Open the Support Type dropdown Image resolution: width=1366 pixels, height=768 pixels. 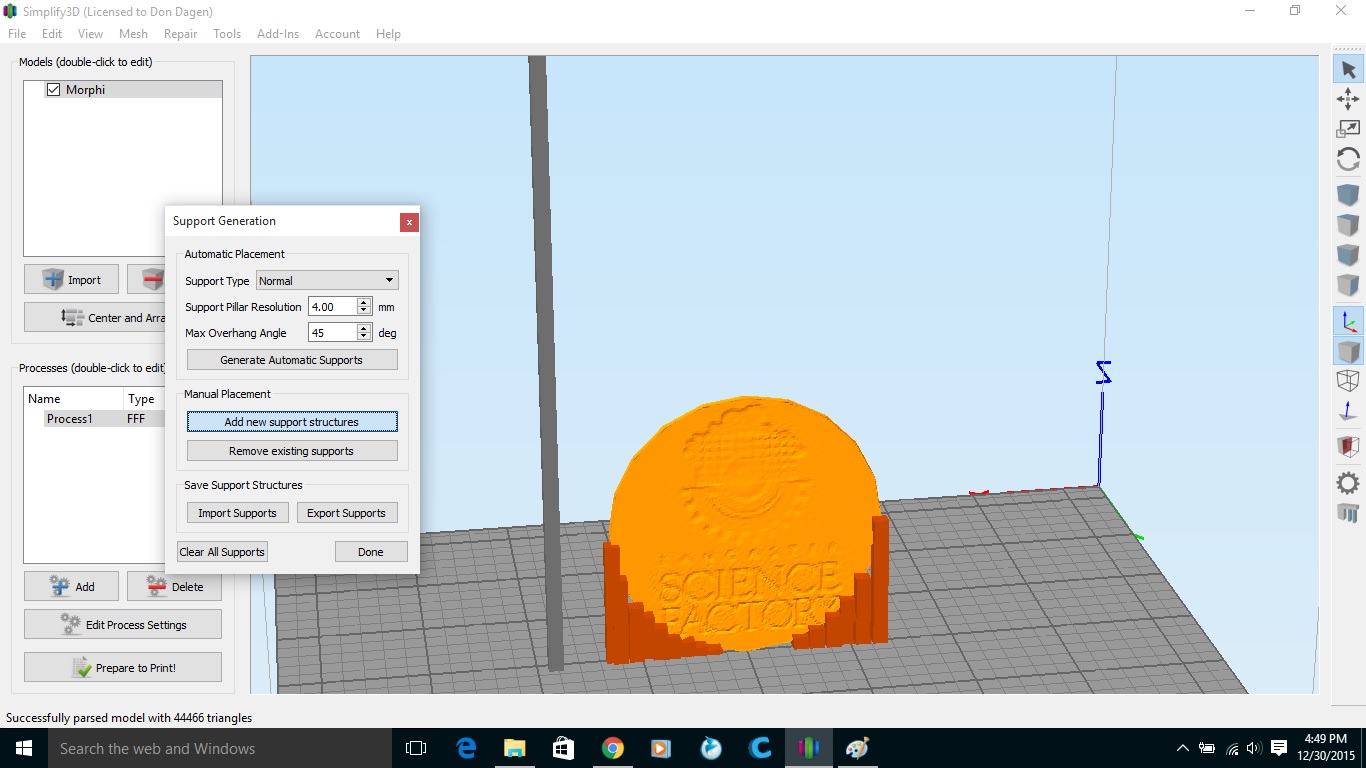tap(327, 281)
